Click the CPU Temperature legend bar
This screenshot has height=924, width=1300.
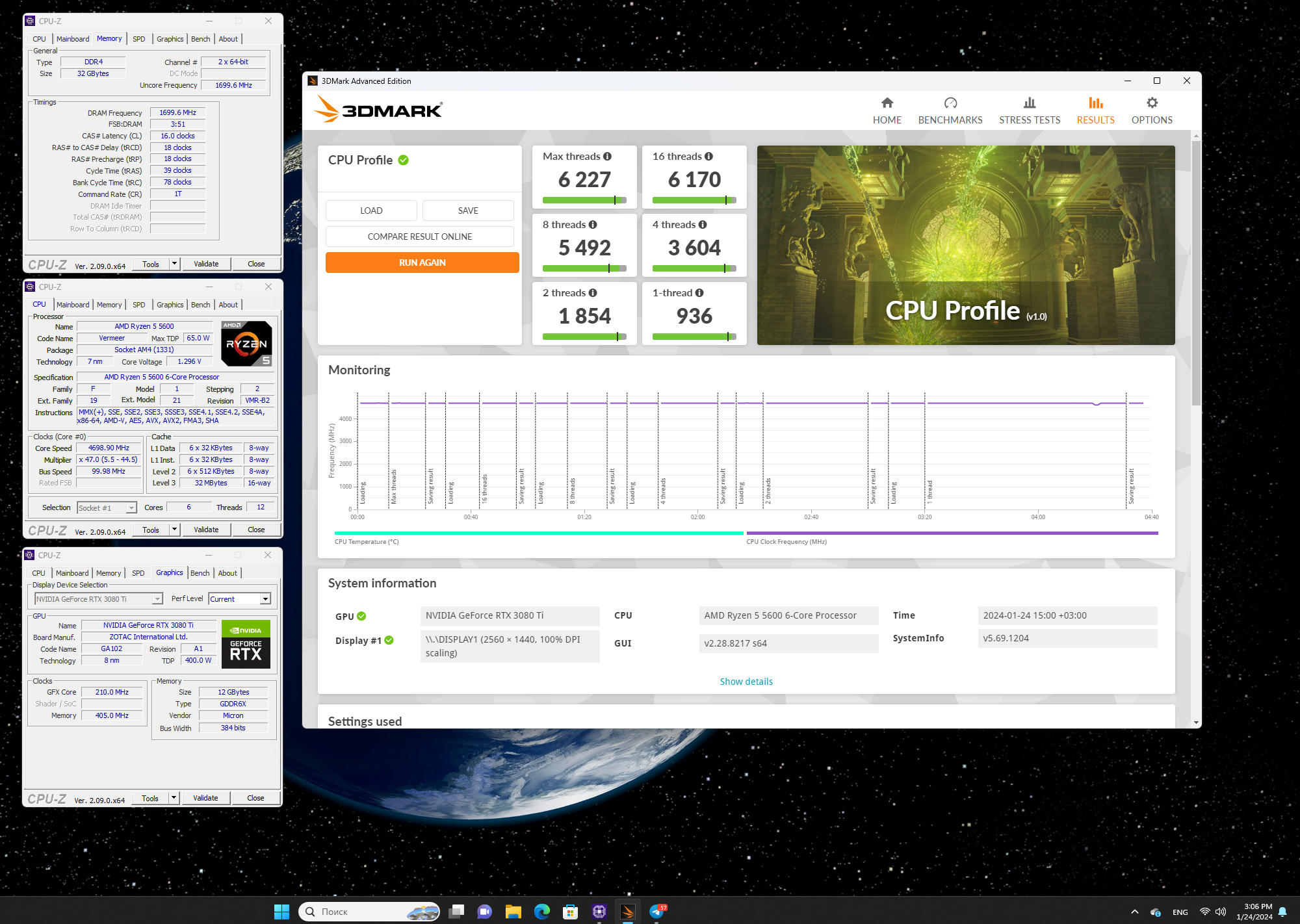coord(539,533)
